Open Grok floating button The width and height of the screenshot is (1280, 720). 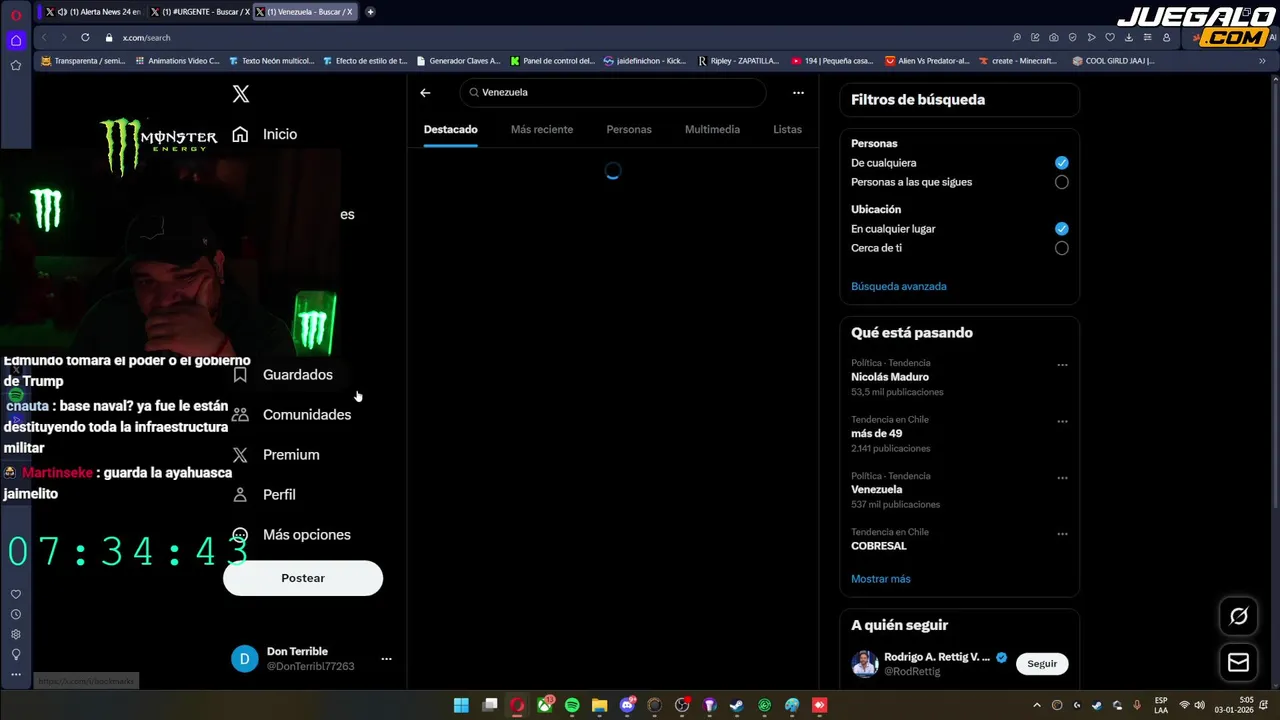click(1238, 616)
